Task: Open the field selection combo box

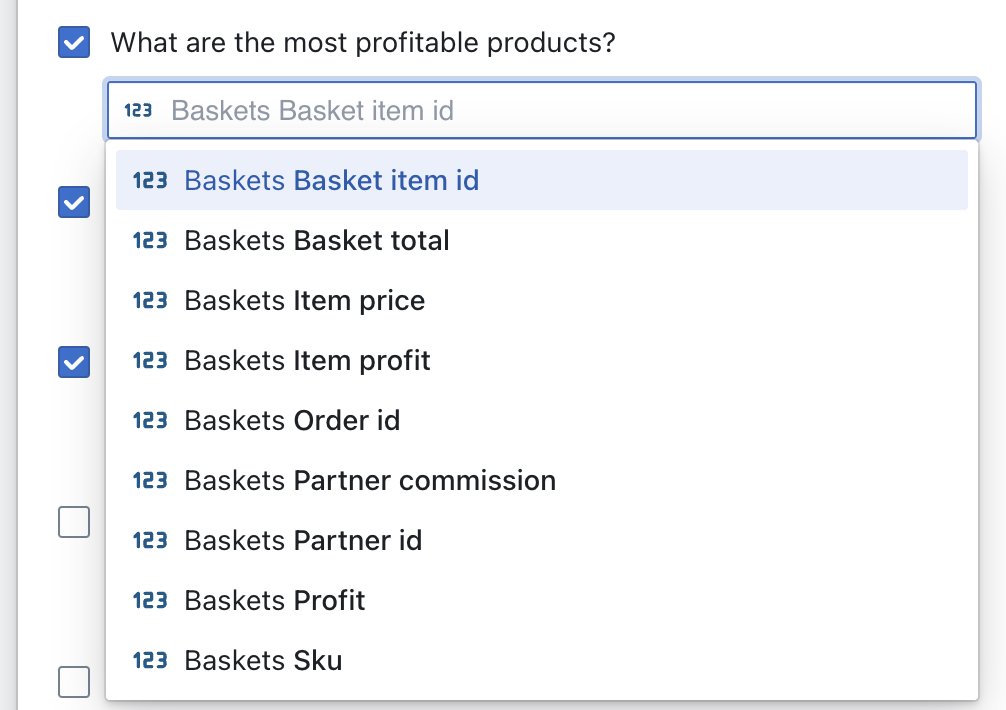Action: (x=540, y=110)
